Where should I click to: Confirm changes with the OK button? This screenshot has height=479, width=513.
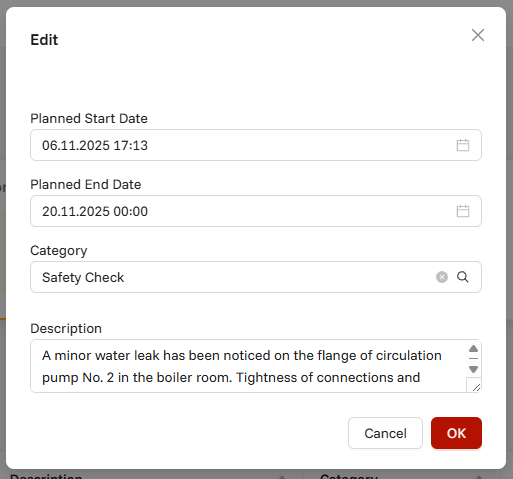point(456,433)
